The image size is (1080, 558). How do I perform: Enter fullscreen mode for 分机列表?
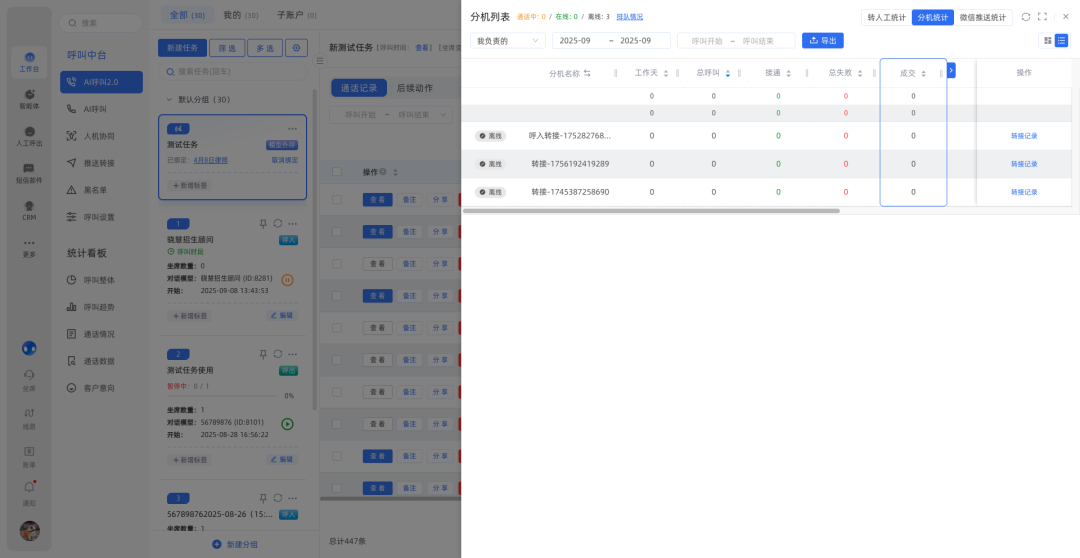1043,17
